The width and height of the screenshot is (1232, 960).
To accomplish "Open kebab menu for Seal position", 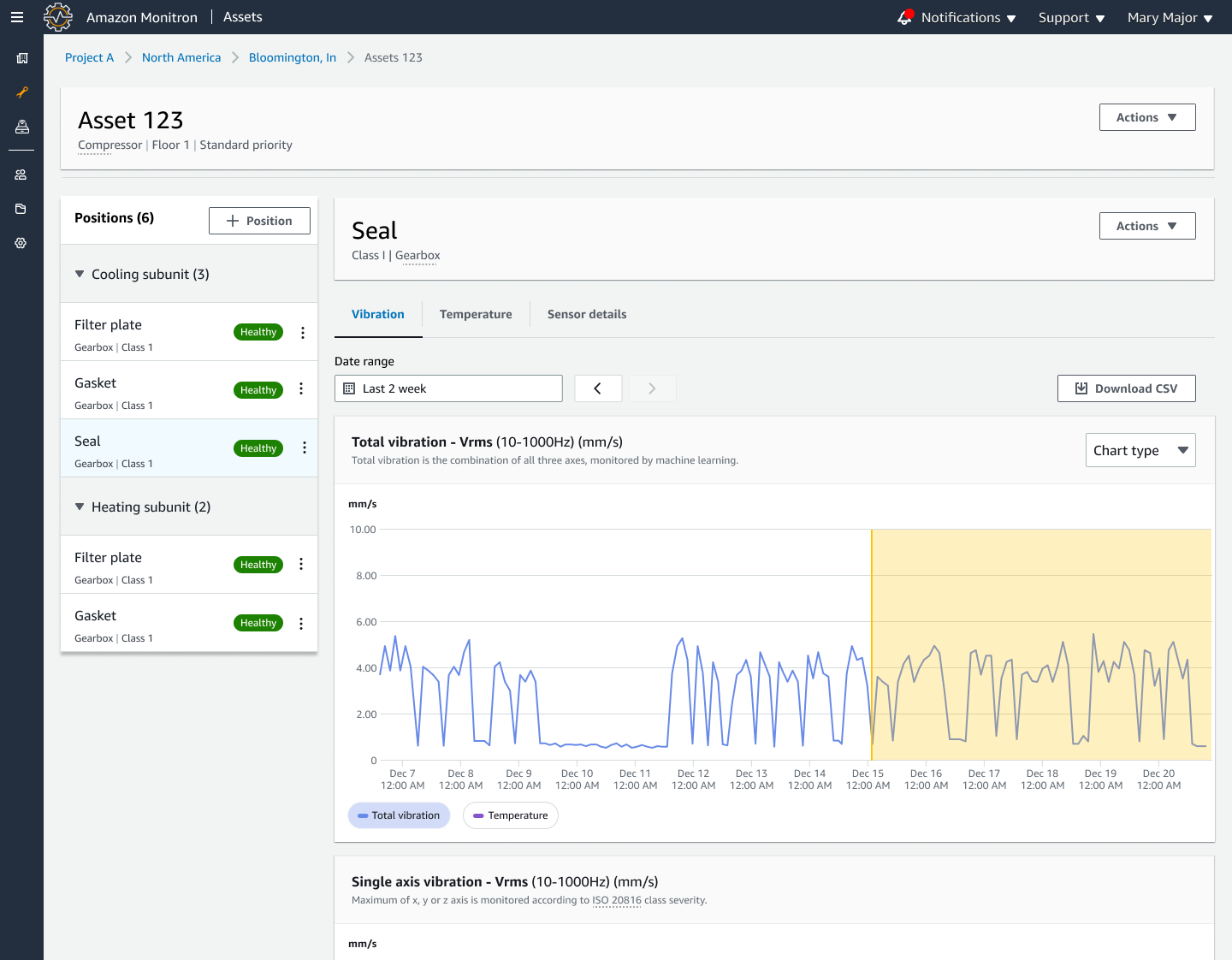I will (x=304, y=447).
